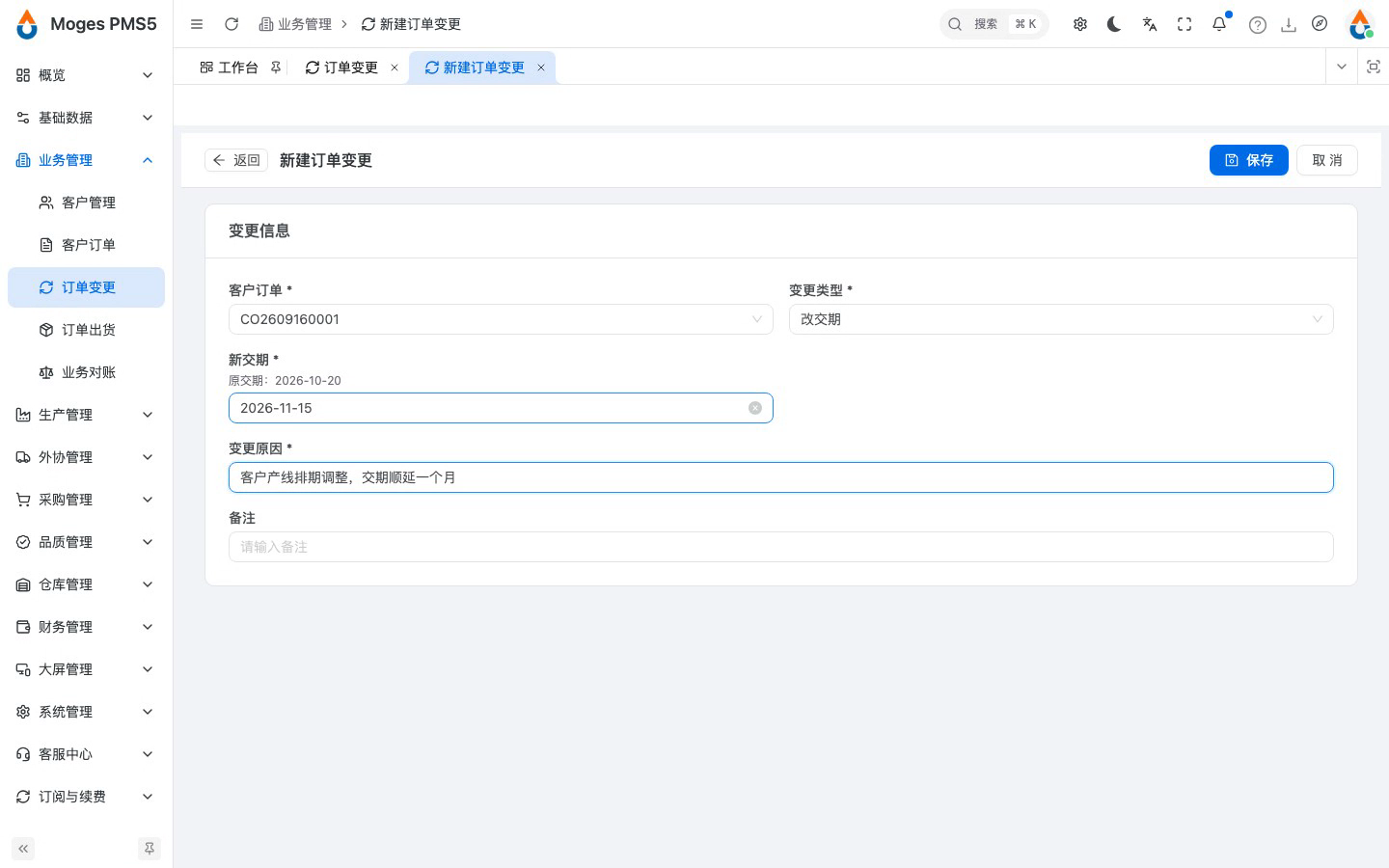The image size is (1389, 868).
Task: Expand the 概览 sidebar menu
Action: [x=86, y=75]
